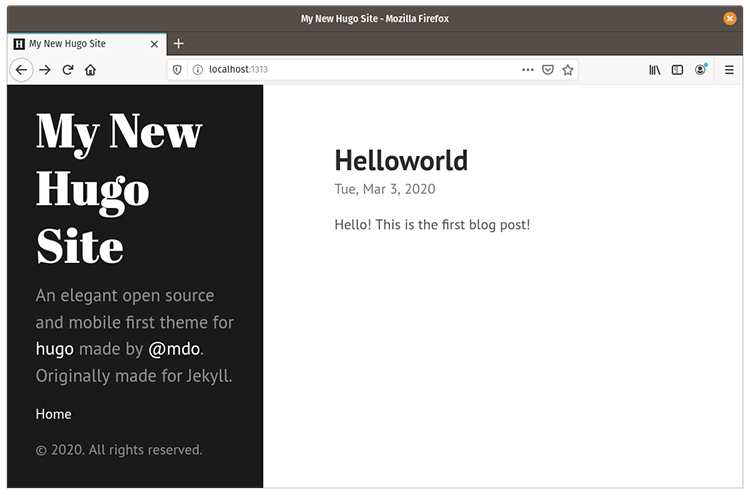Open page actions three-dots menu
Viewport: 750px width, 495px height.
tap(528, 70)
